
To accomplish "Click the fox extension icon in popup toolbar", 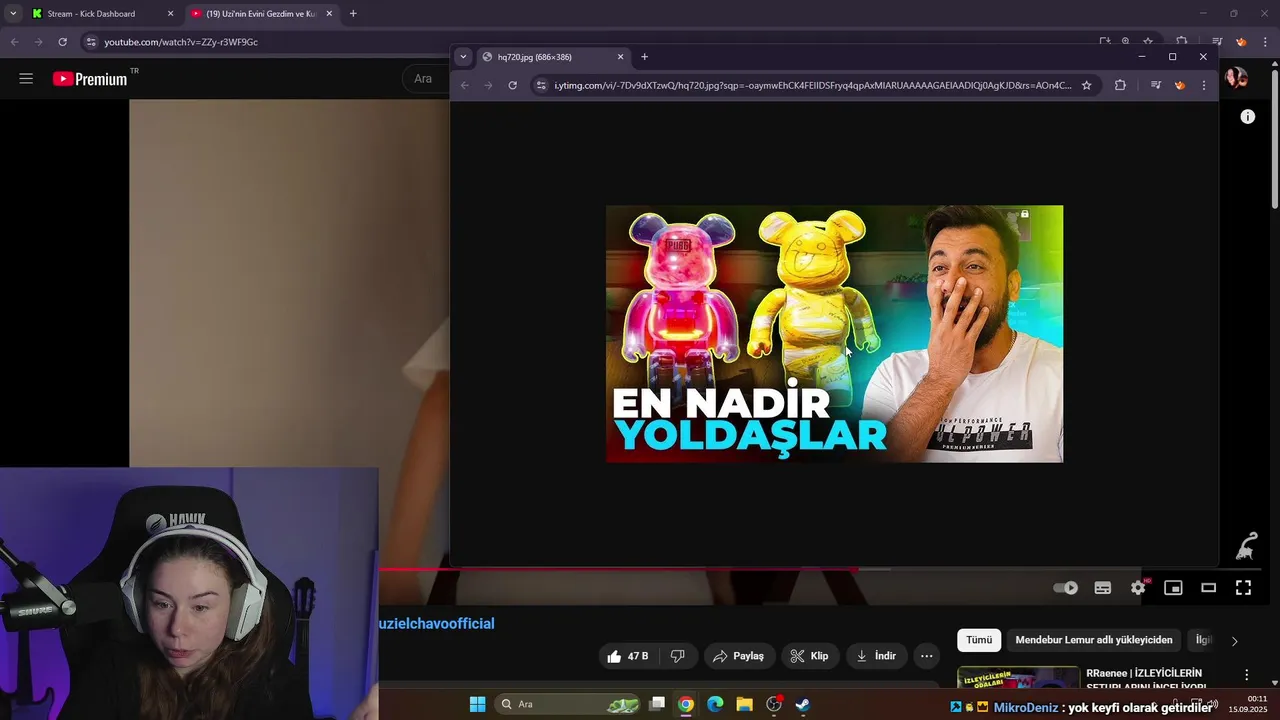I will 1180,85.
